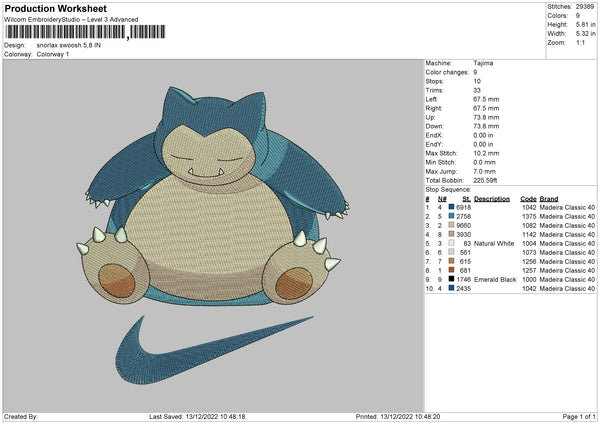Select the 'Colorway 1' value
The width and height of the screenshot is (600, 424).
[53, 54]
